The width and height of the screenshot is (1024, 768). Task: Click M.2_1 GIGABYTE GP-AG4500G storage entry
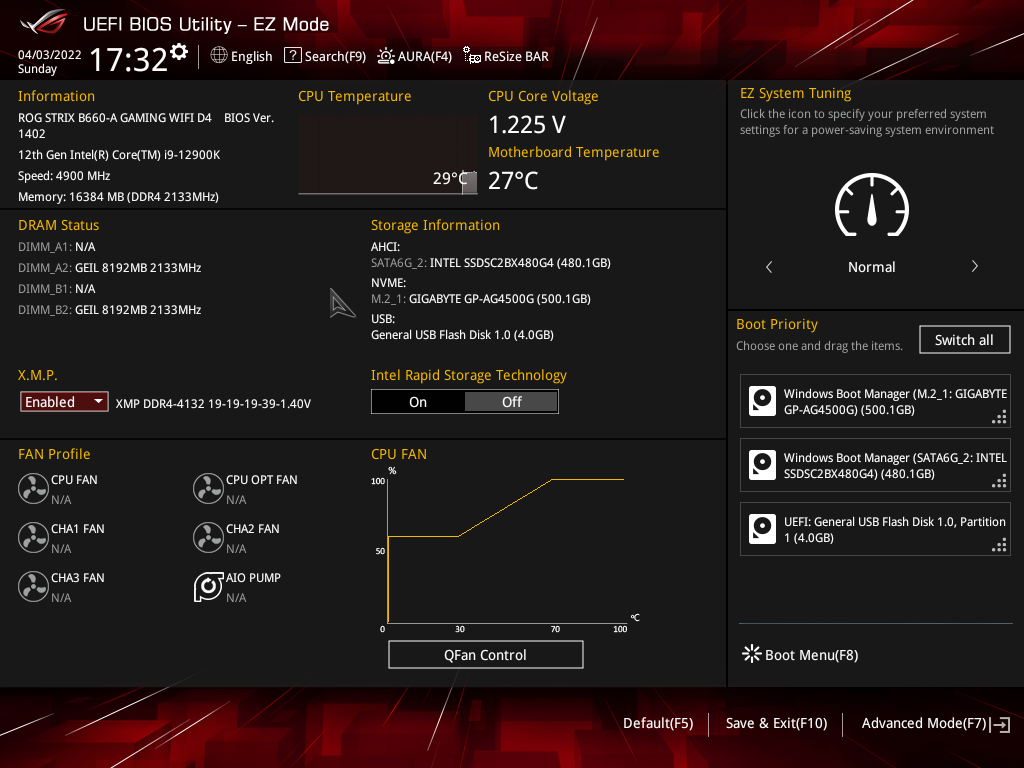point(481,298)
